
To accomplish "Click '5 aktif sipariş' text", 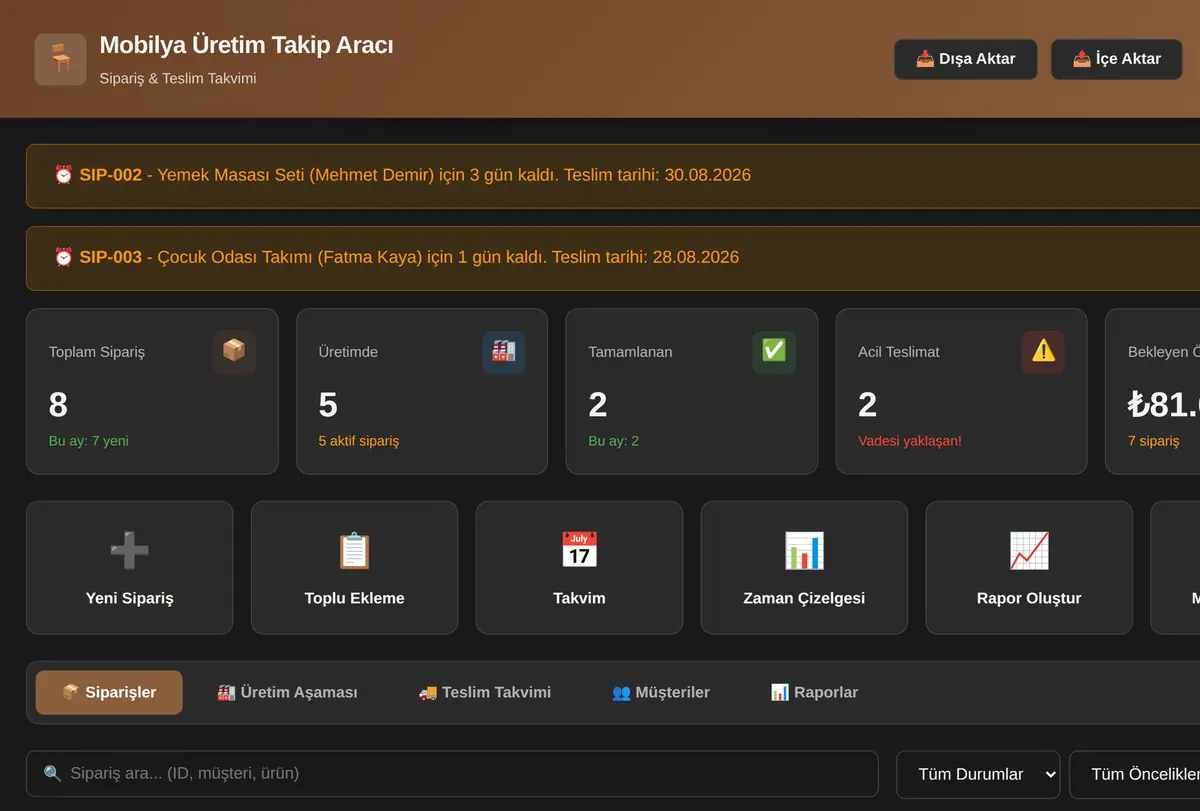I will (x=358, y=440).
